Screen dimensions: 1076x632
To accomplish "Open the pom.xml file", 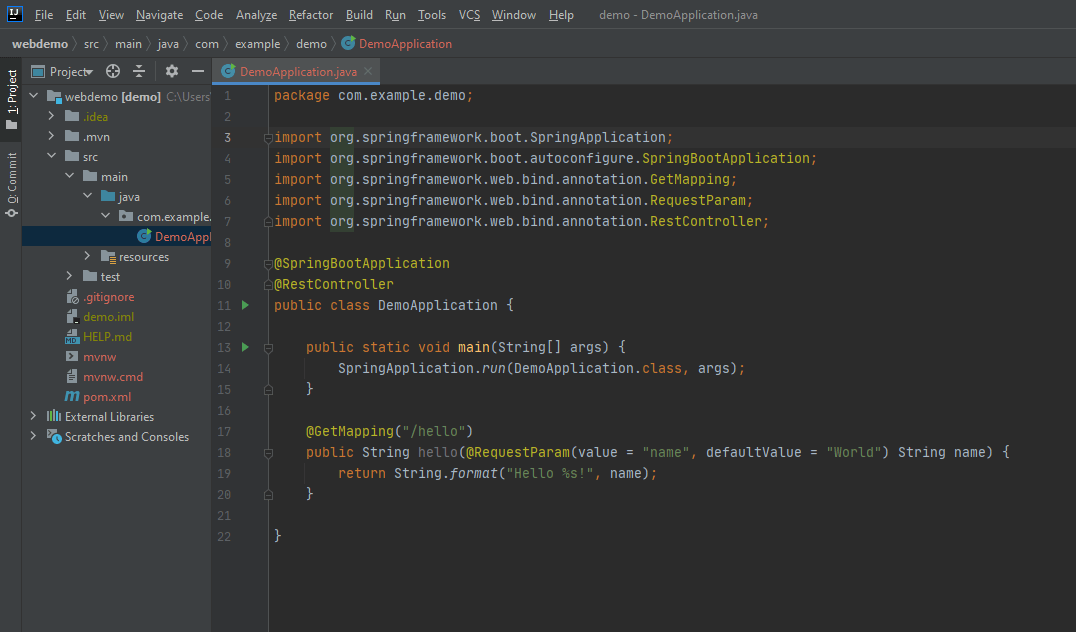I will [104, 396].
